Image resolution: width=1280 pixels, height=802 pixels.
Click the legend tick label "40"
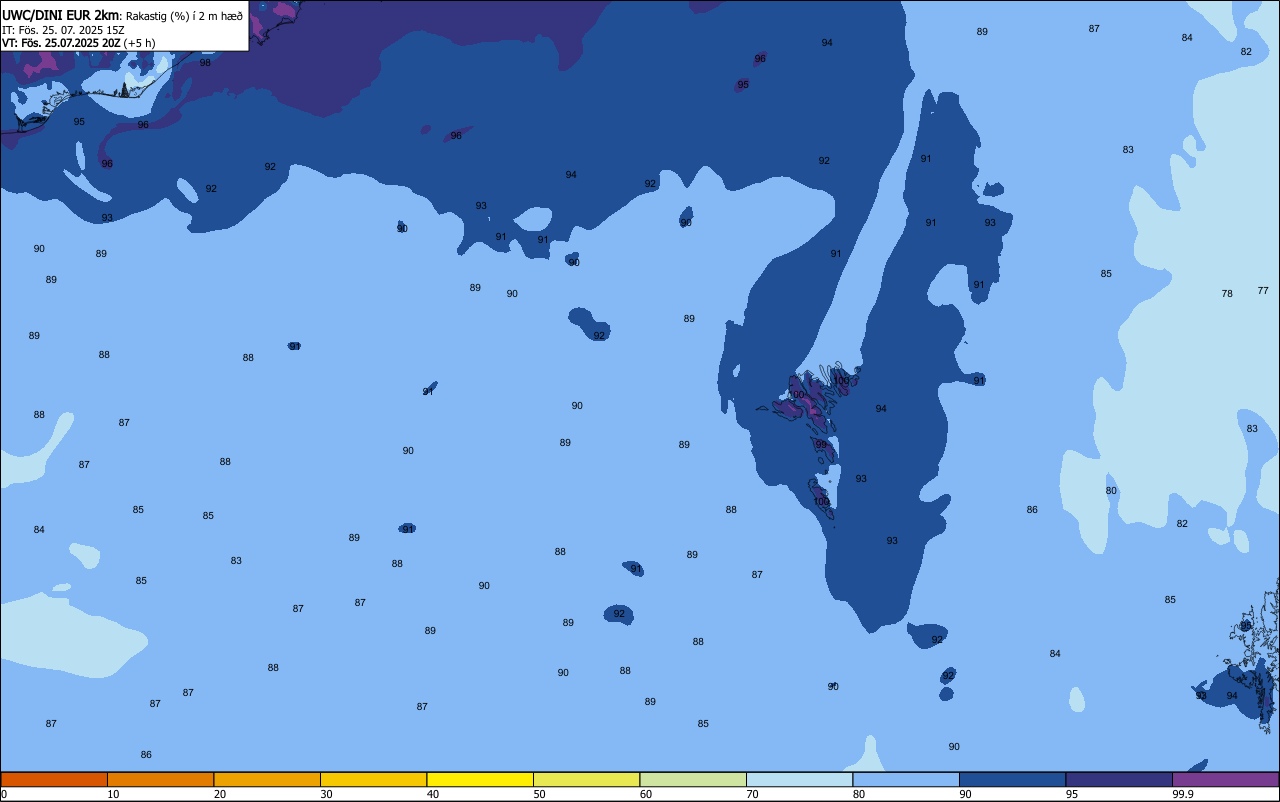(x=433, y=794)
